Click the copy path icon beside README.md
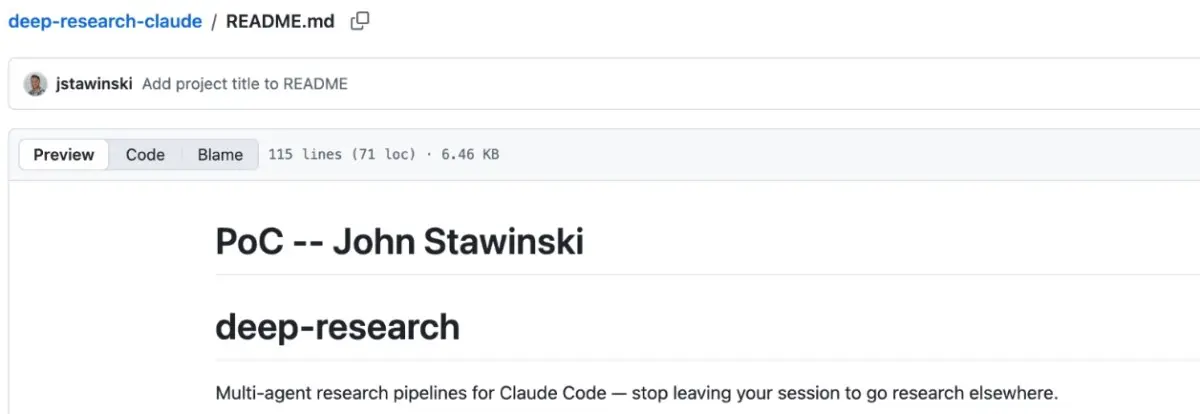The height and width of the screenshot is (414, 1200). click(360, 20)
